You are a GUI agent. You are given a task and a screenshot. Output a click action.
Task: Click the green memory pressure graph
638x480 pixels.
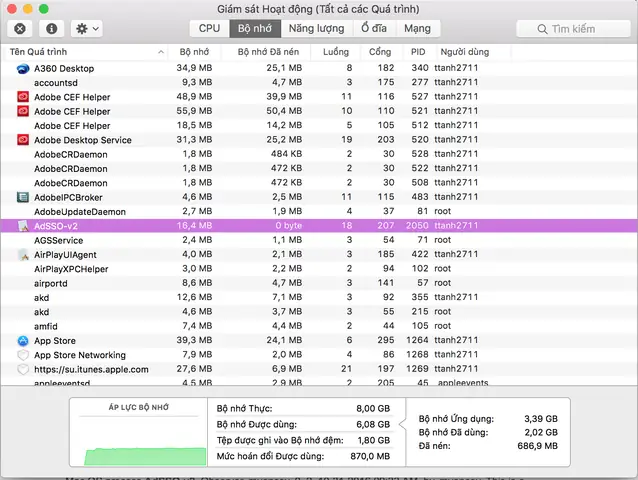click(x=145, y=456)
